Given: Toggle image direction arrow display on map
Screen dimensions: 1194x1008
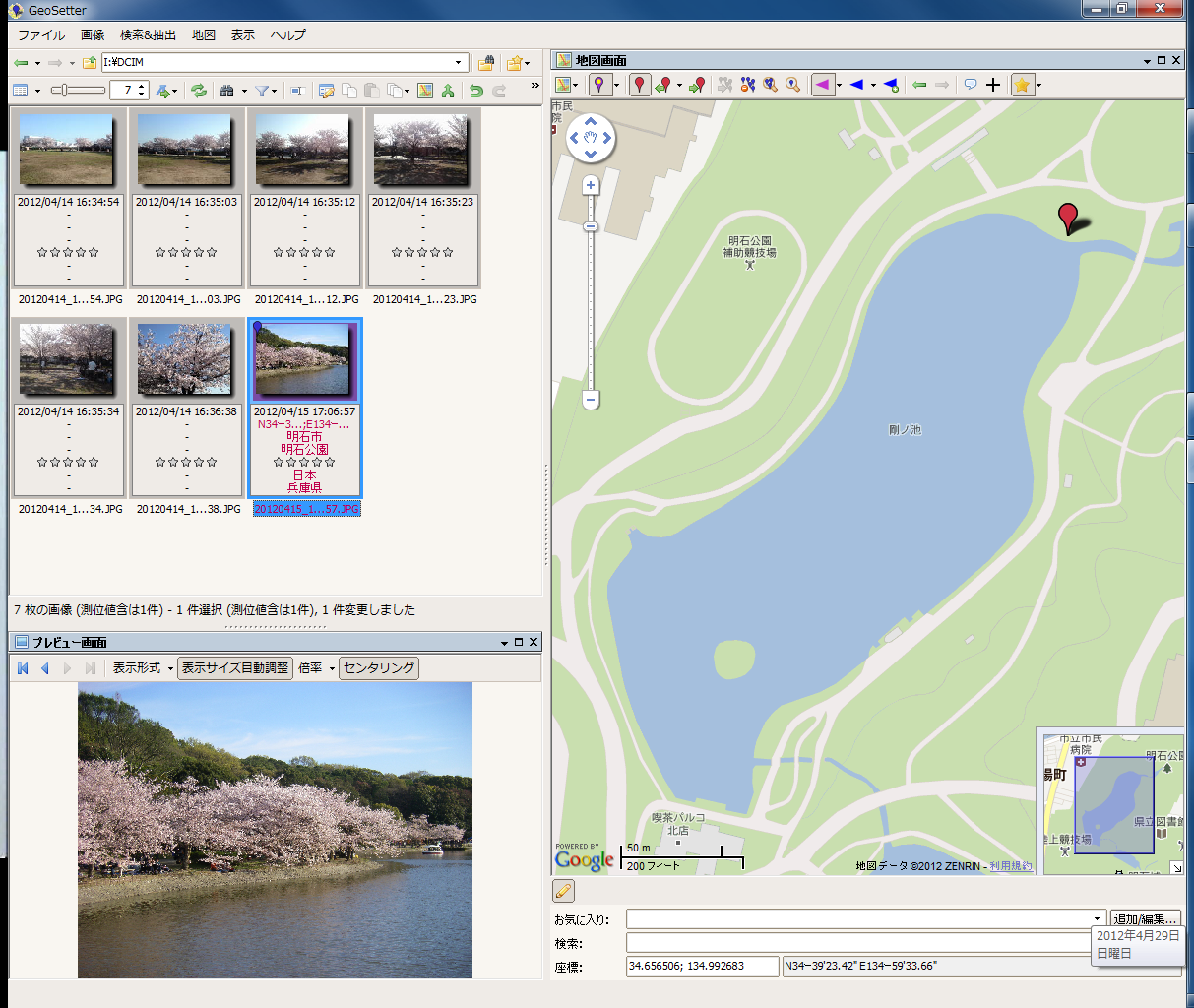Looking at the screenshot, I should [x=822, y=86].
